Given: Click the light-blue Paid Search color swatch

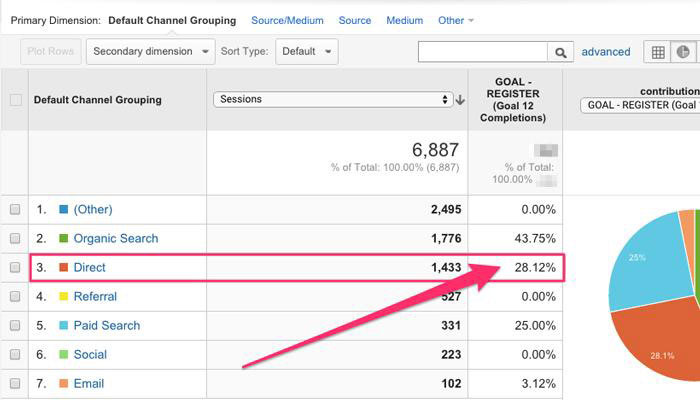Looking at the screenshot, I should pos(63,325).
